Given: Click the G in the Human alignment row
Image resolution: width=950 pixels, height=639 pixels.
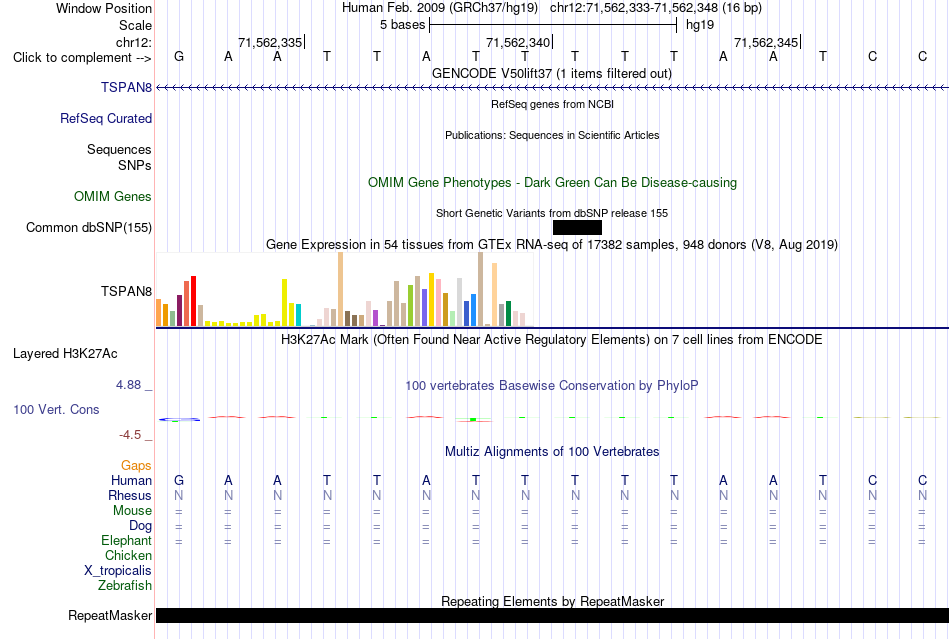Looking at the screenshot, I should [x=179, y=480].
